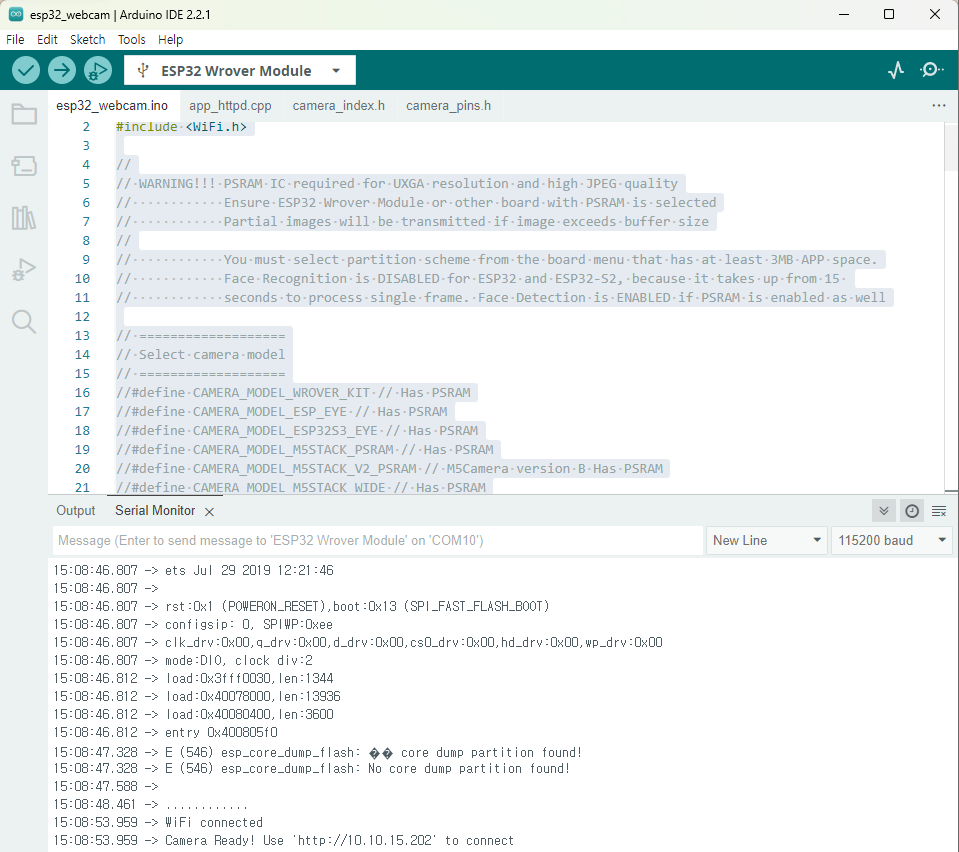The image size is (959, 852).
Task: Click the Arduino IDE app icon in title bar
Action: (16, 14)
